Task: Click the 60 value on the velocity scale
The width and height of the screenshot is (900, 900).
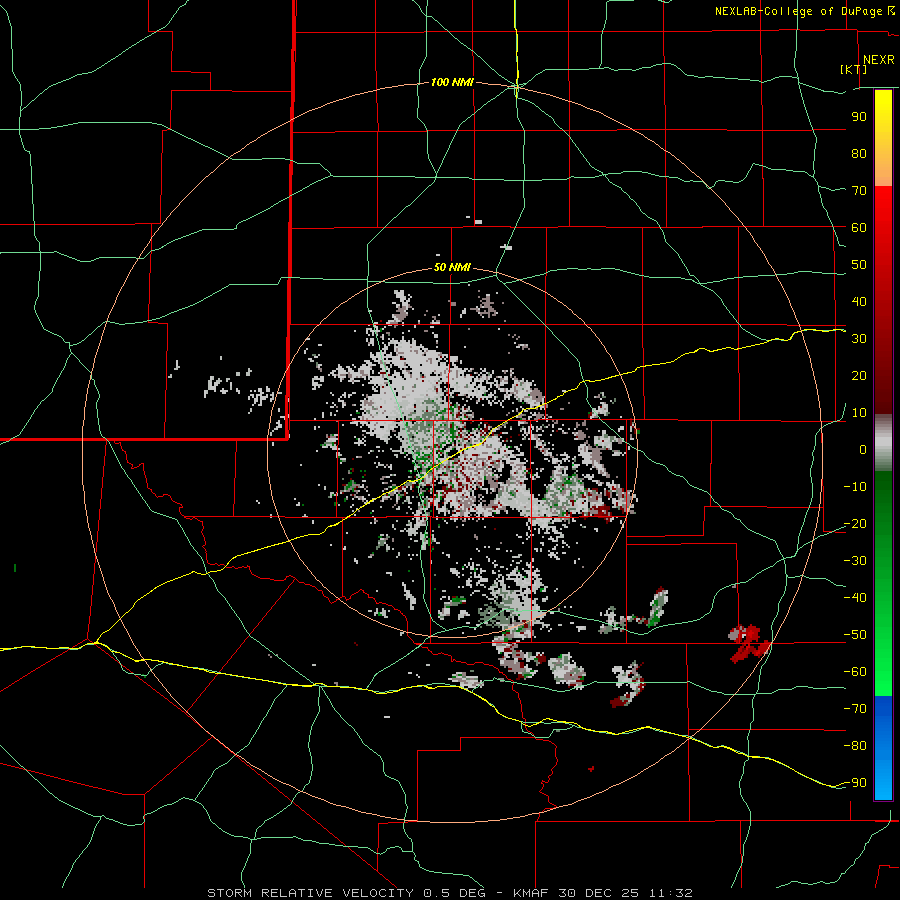Action: 859,227
